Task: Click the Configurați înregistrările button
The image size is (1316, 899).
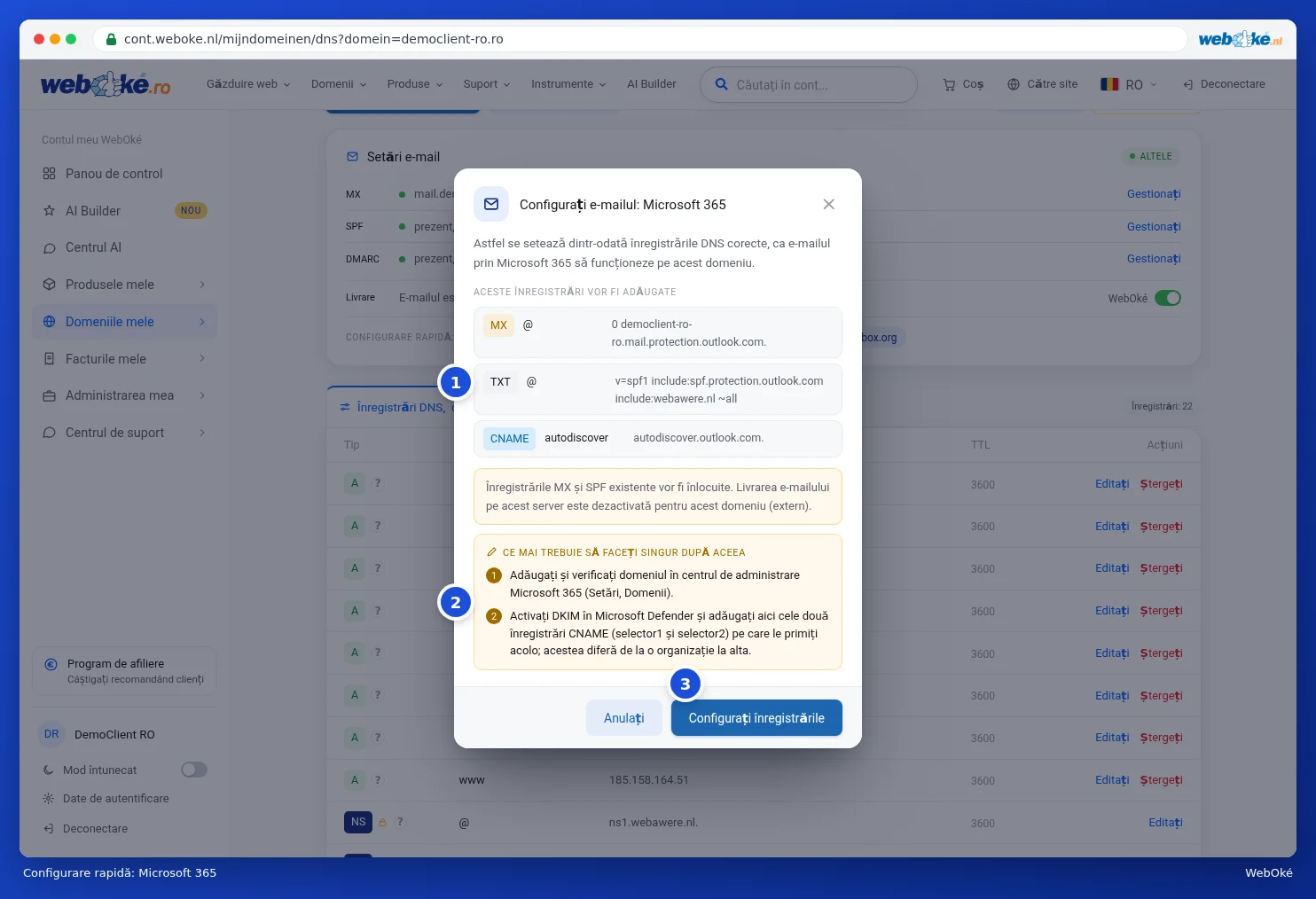Action: pos(756,718)
